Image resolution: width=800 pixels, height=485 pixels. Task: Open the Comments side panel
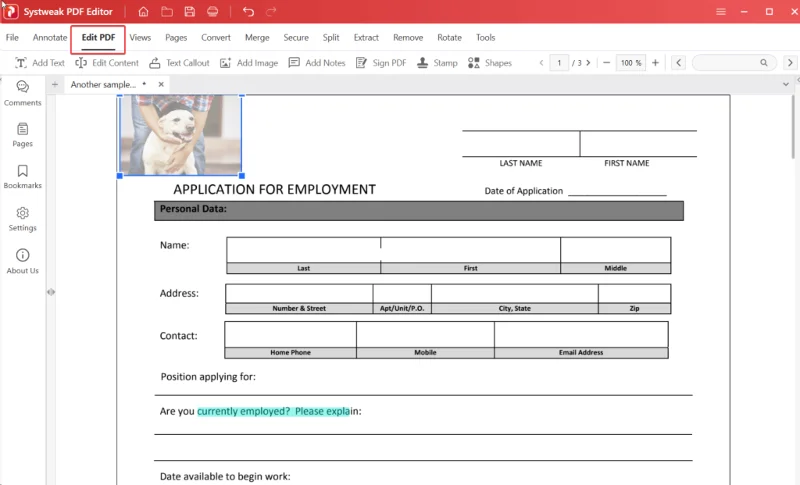pyautogui.click(x=22, y=93)
